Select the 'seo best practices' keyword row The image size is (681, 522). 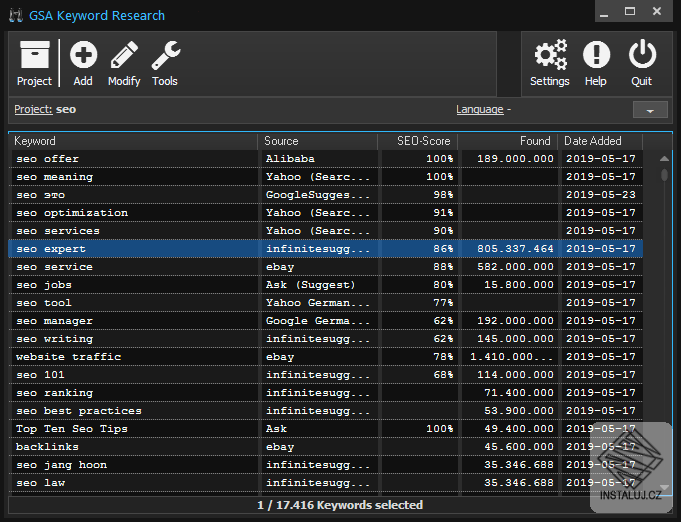(x=326, y=411)
